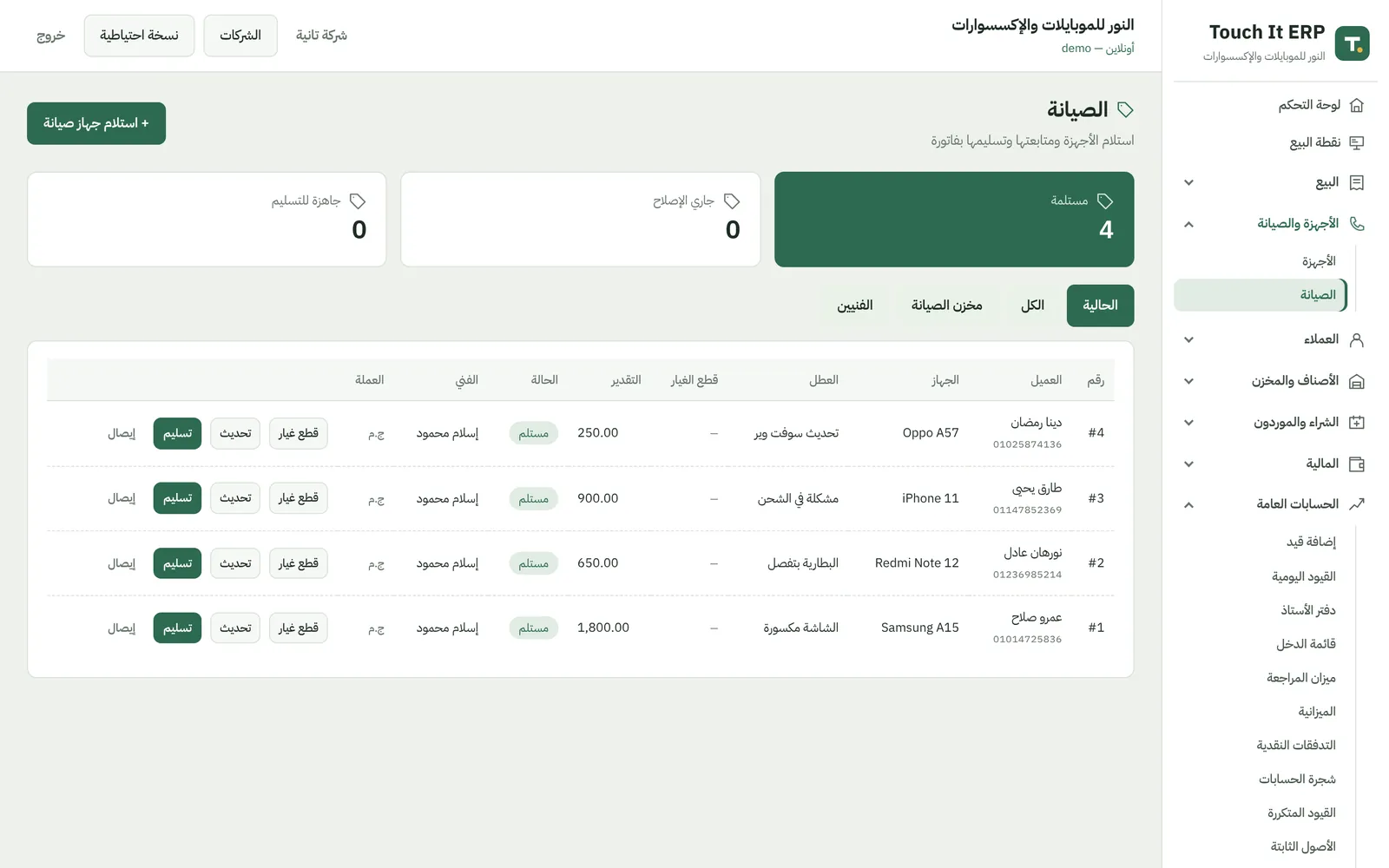Expand the المالية section chevron
Image resolution: width=1389 pixels, height=868 pixels.
[1189, 464]
